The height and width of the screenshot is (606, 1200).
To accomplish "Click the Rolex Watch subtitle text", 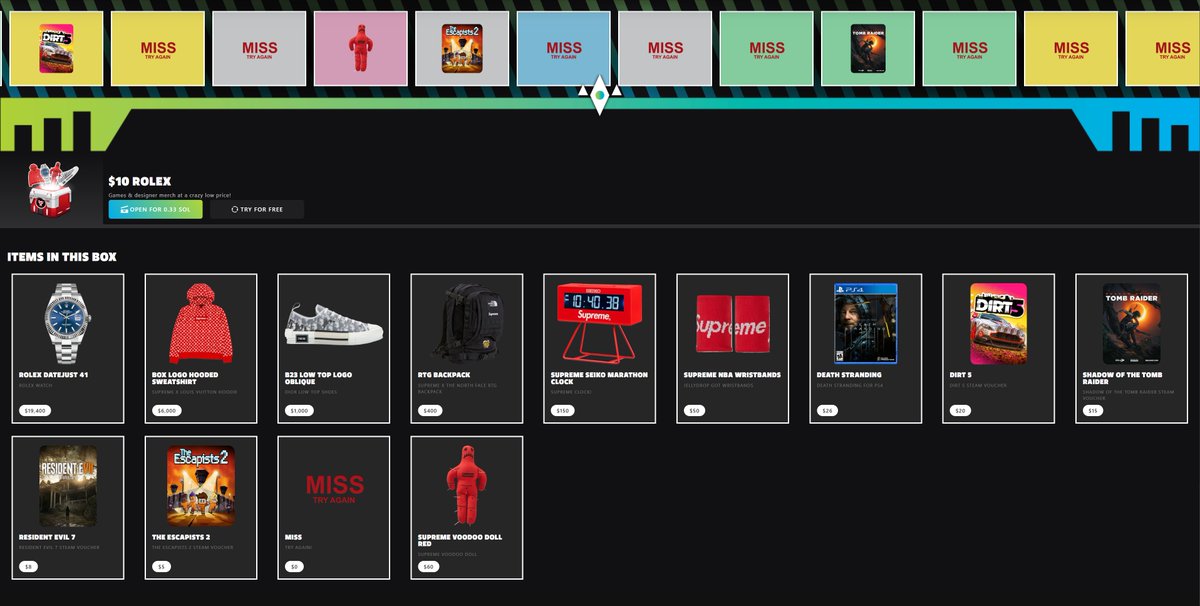I will 35,385.
